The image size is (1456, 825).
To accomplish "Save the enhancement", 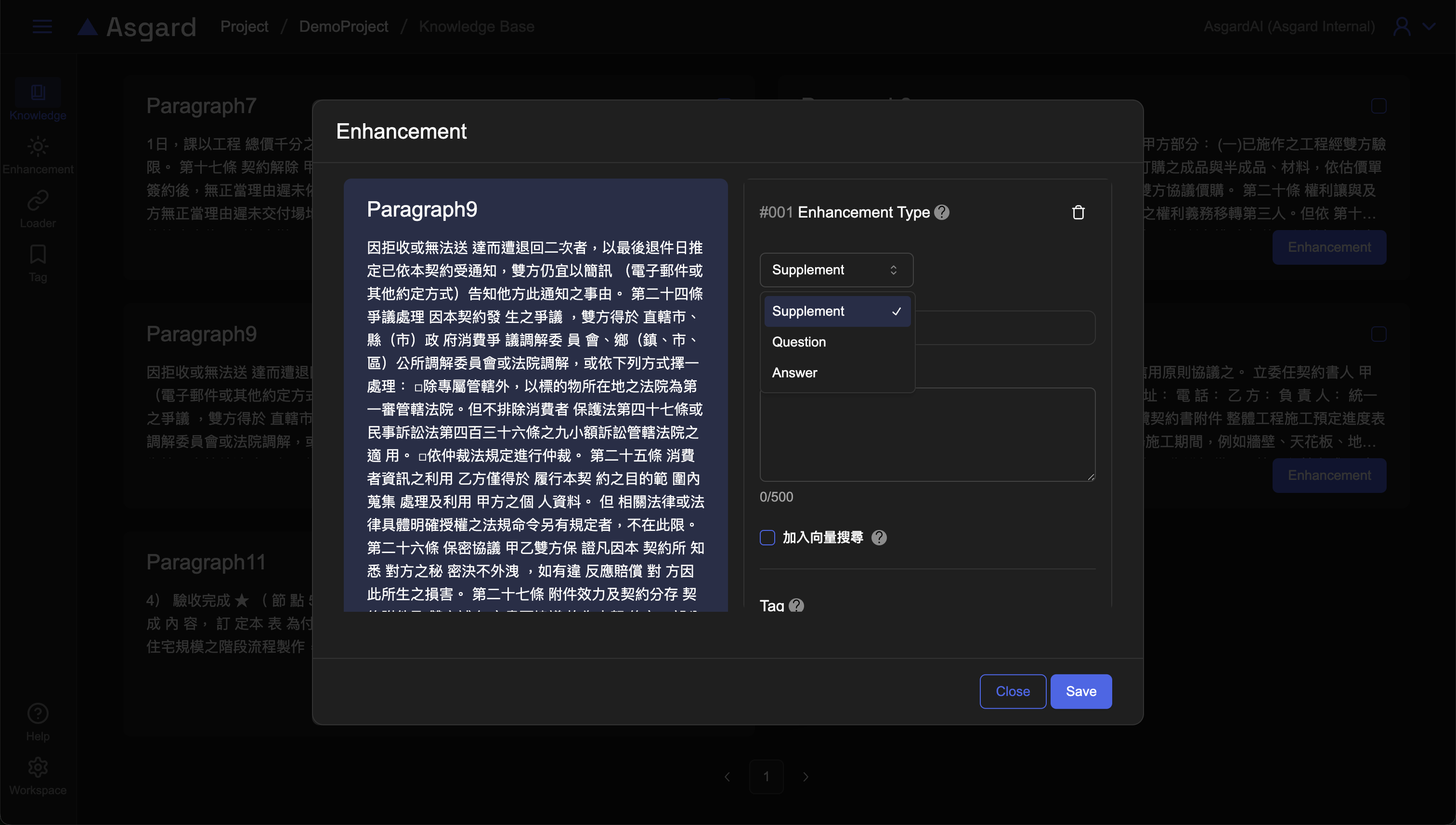I will click(1081, 691).
